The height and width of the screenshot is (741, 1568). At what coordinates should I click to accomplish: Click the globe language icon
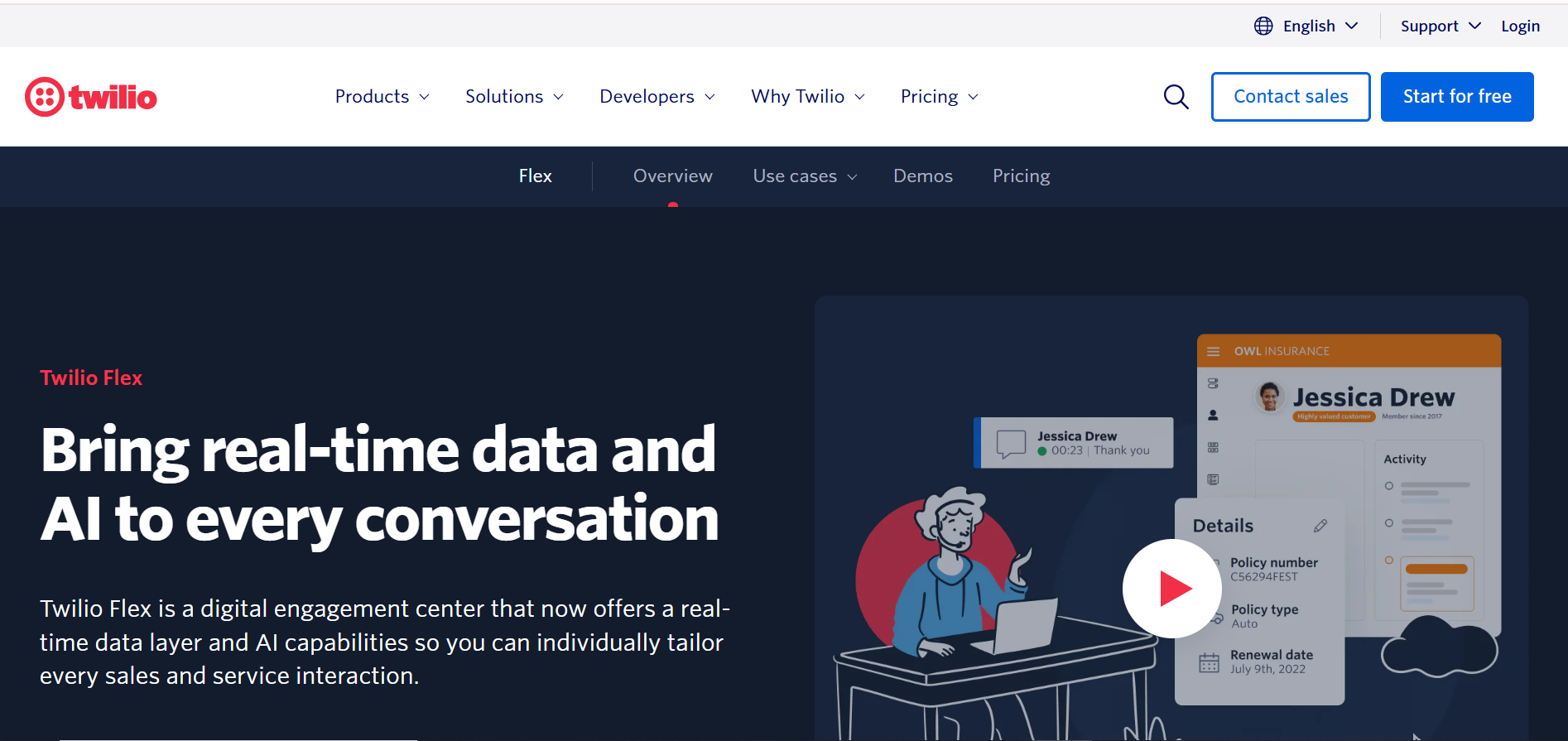pos(1263,26)
